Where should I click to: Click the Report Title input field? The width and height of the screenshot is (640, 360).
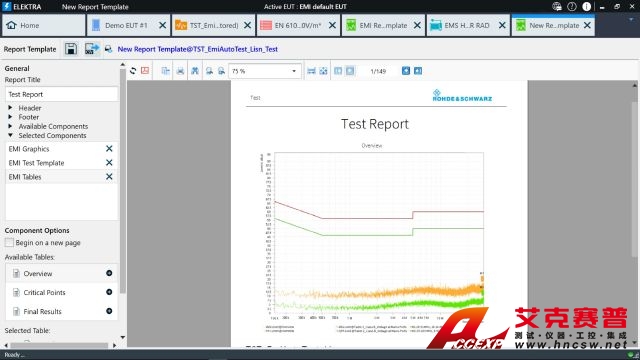(62, 94)
